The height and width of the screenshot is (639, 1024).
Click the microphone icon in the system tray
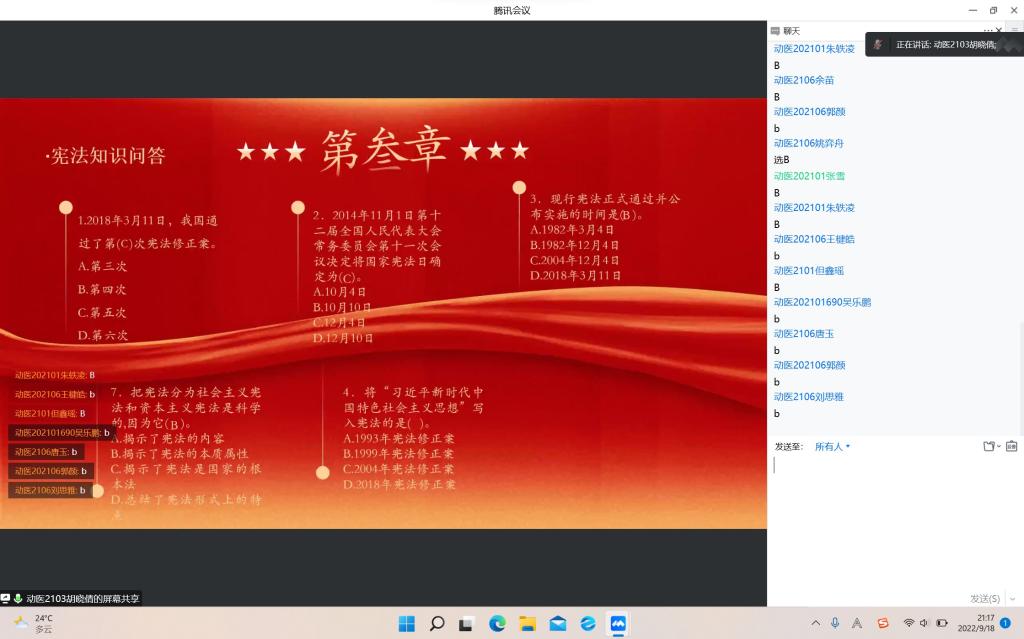pos(835,624)
